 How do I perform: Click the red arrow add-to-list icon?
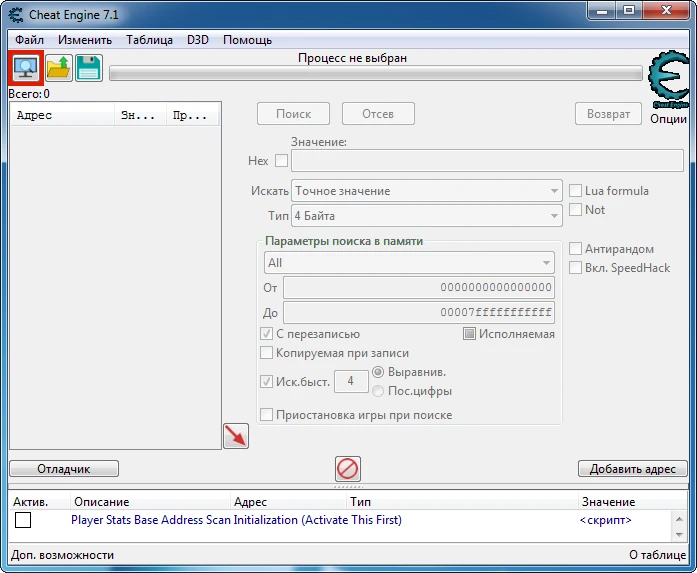coord(235,436)
